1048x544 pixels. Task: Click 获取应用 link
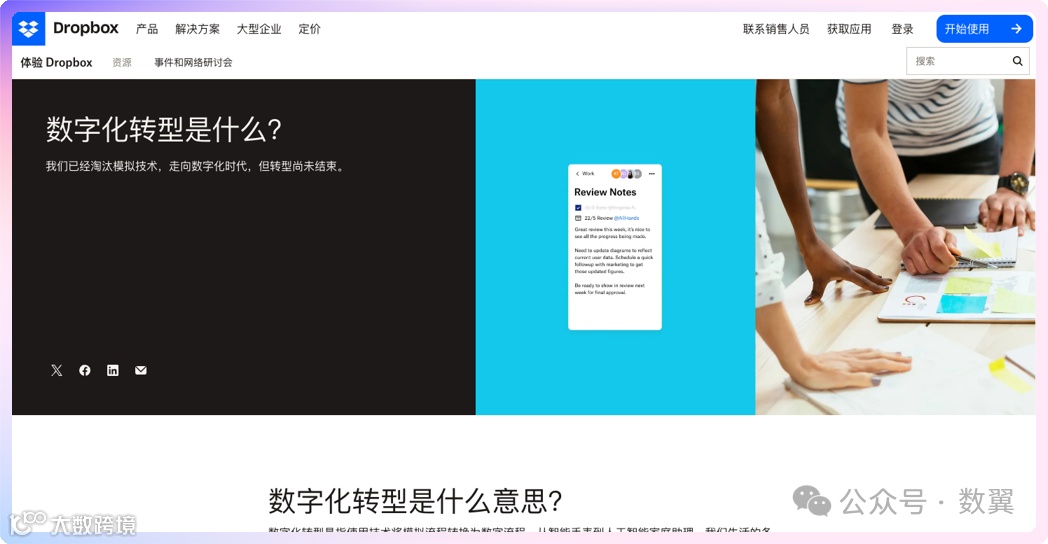[849, 29]
